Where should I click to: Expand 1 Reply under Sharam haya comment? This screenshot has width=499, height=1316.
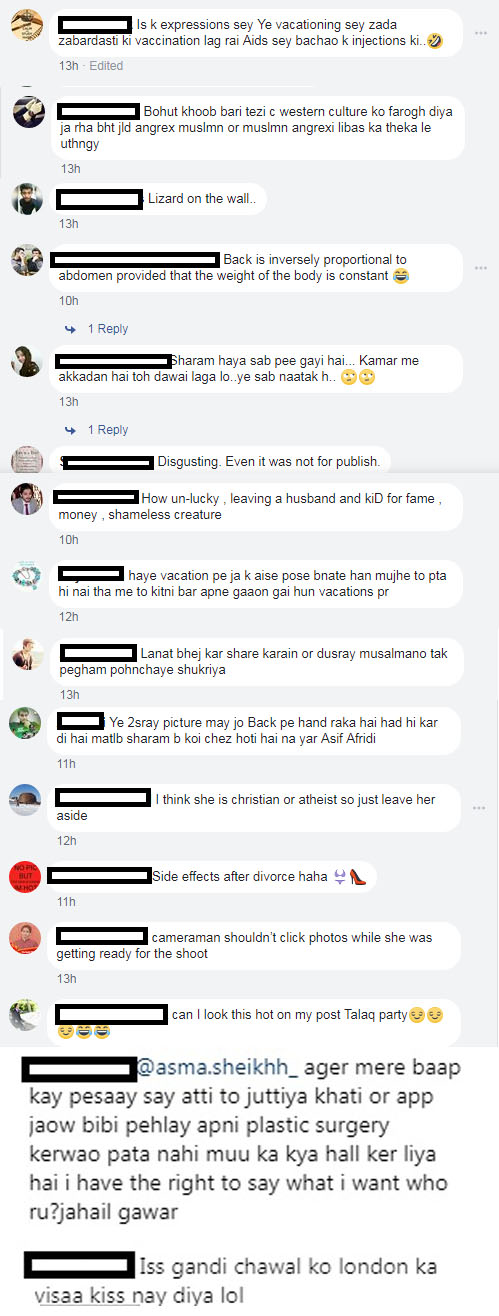pyautogui.click(x=108, y=430)
